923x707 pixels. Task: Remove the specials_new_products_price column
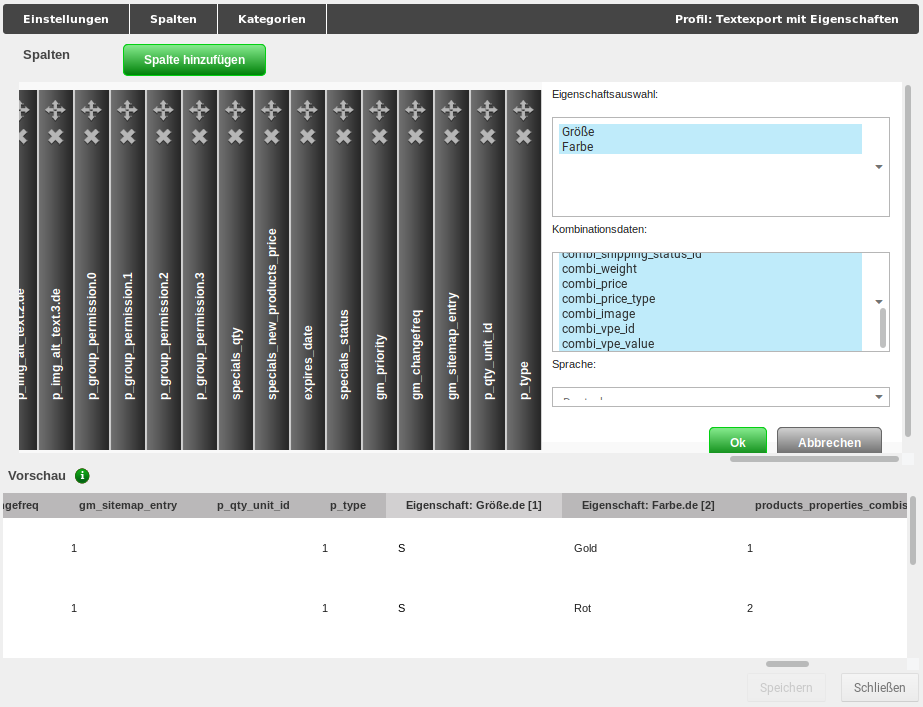pos(271,135)
